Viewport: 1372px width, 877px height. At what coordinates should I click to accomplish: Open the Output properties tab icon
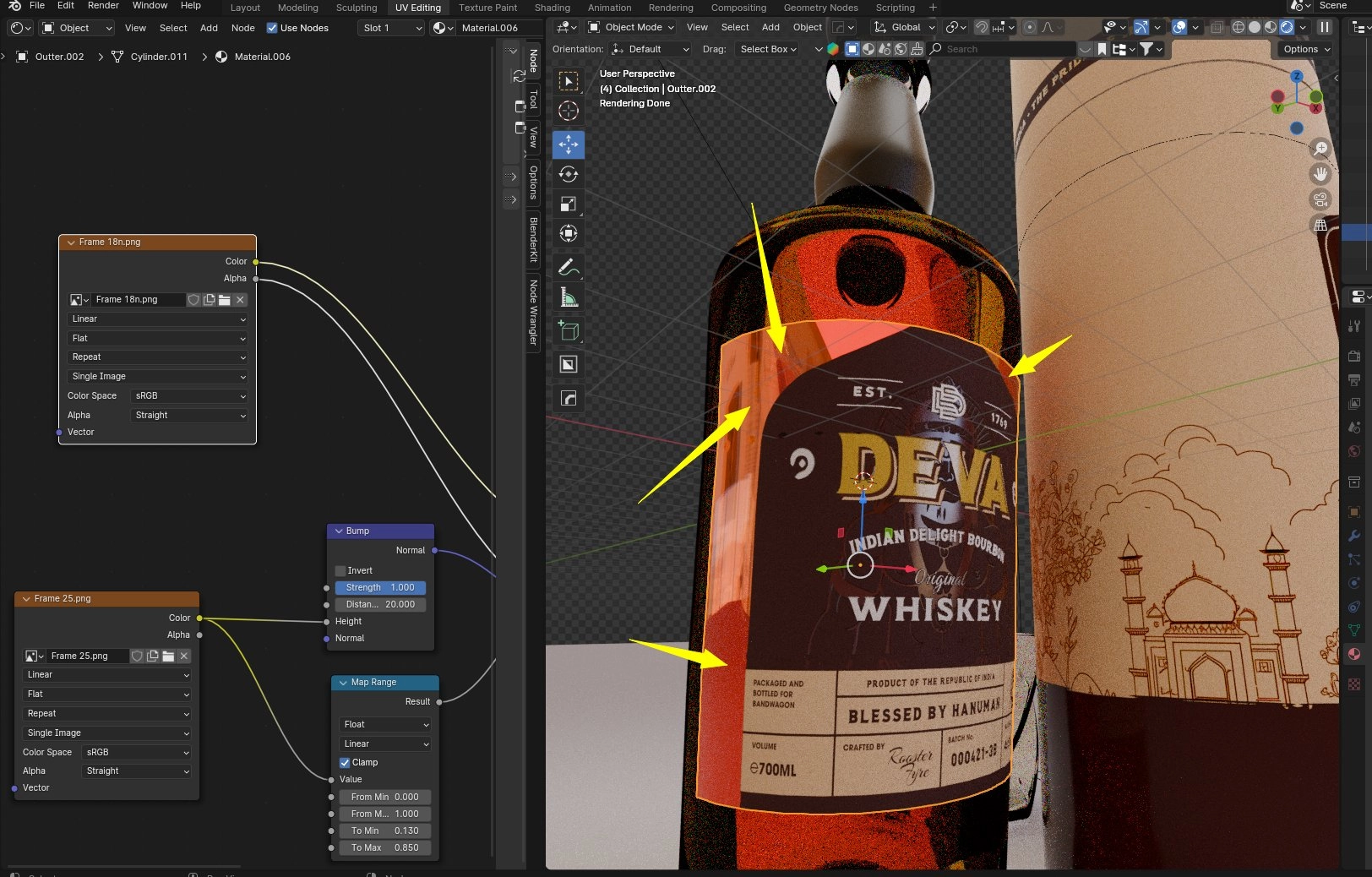[x=1354, y=380]
